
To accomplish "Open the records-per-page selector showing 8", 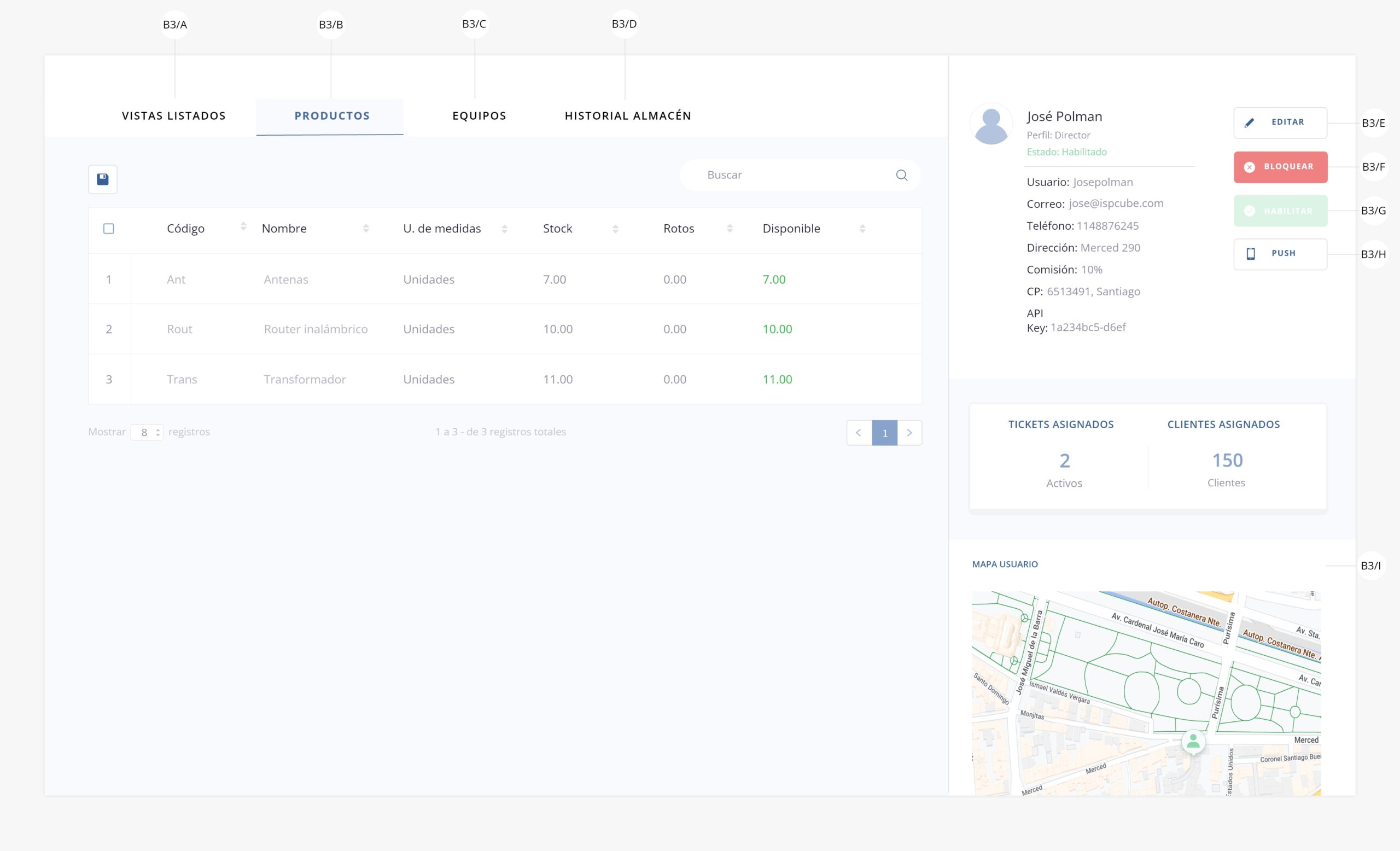I will (147, 432).
